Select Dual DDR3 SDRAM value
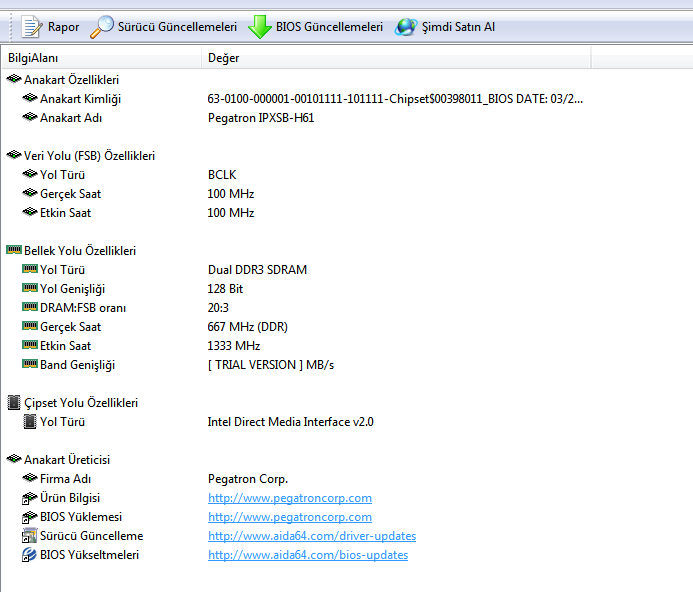Image resolution: width=693 pixels, height=592 pixels. [257, 270]
